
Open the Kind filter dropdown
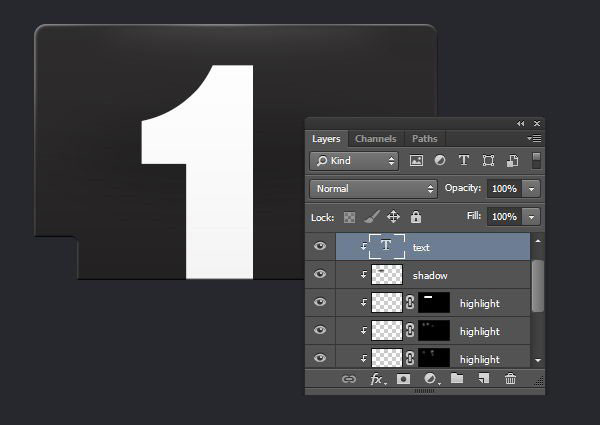pyautogui.click(x=354, y=161)
